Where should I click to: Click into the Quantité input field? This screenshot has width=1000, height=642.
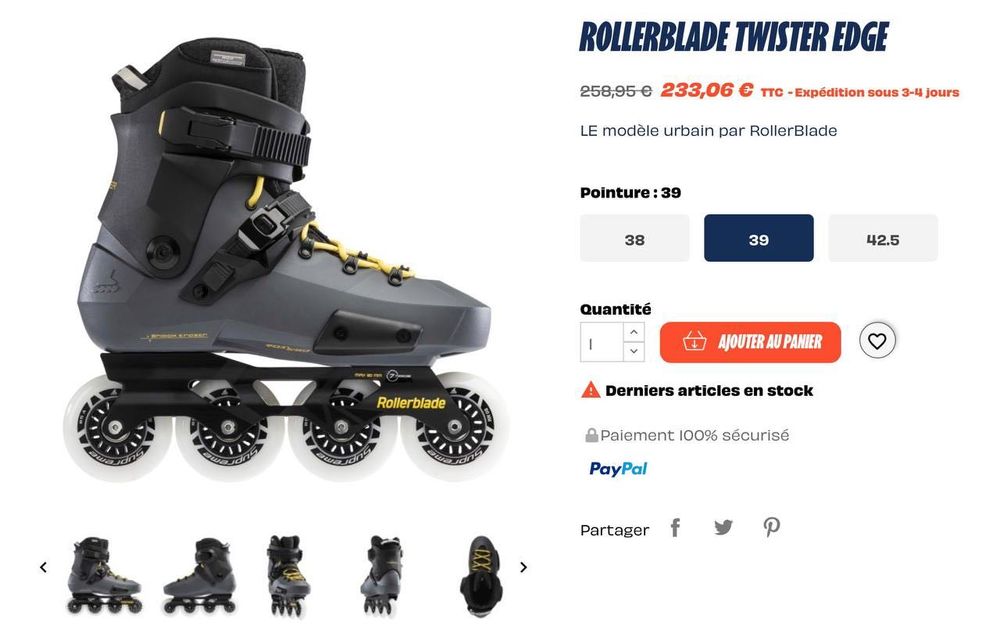pos(601,342)
